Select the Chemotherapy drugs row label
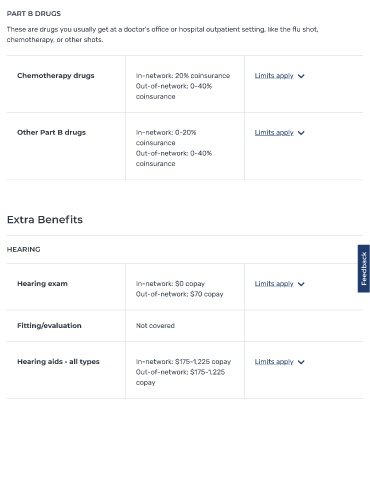This screenshot has width=370, height=480. pyautogui.click(x=56, y=76)
